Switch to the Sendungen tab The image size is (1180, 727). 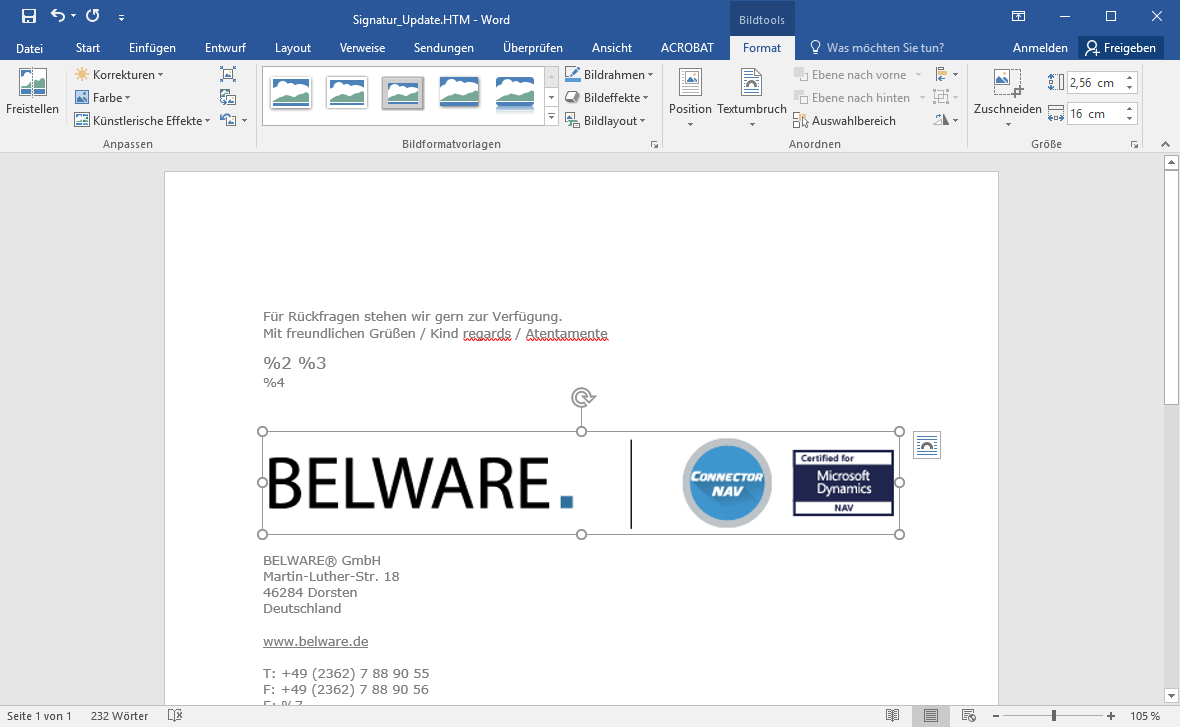444,48
